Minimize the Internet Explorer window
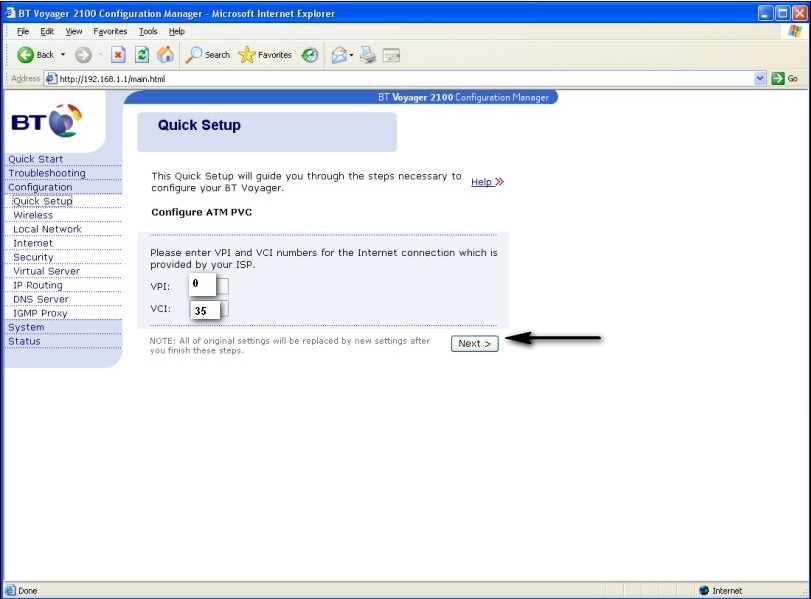811x599 pixels. pyautogui.click(x=765, y=13)
